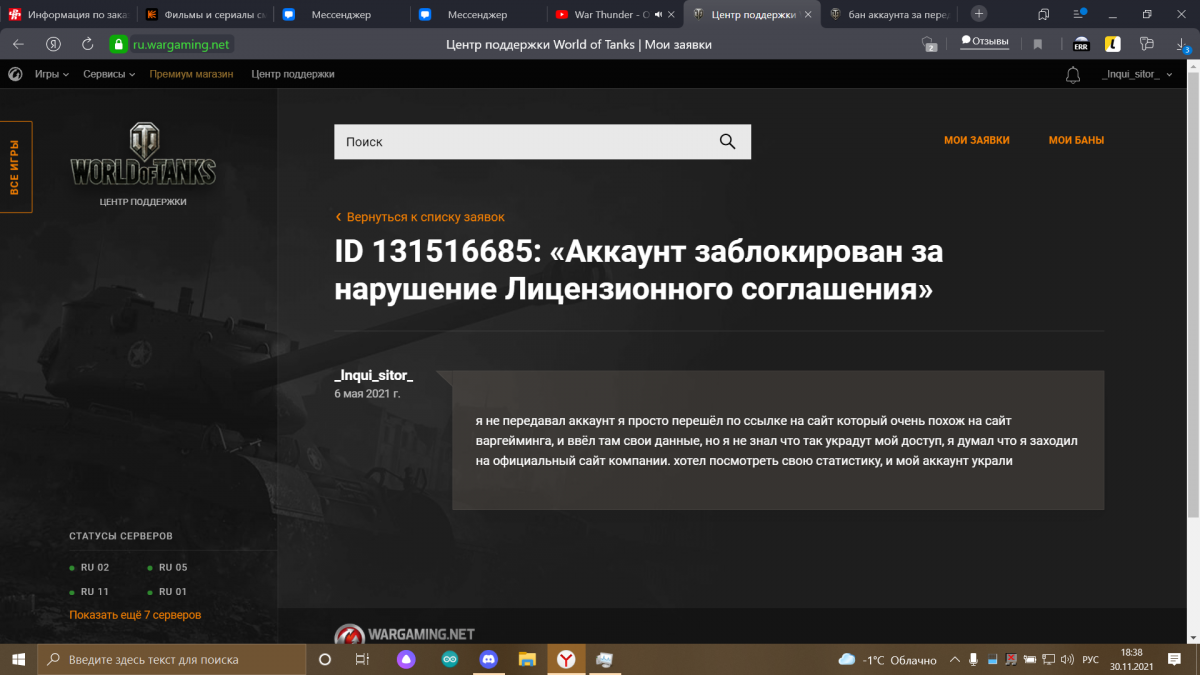Focus the Поиск search field
1200x675 pixels.
pos(520,142)
